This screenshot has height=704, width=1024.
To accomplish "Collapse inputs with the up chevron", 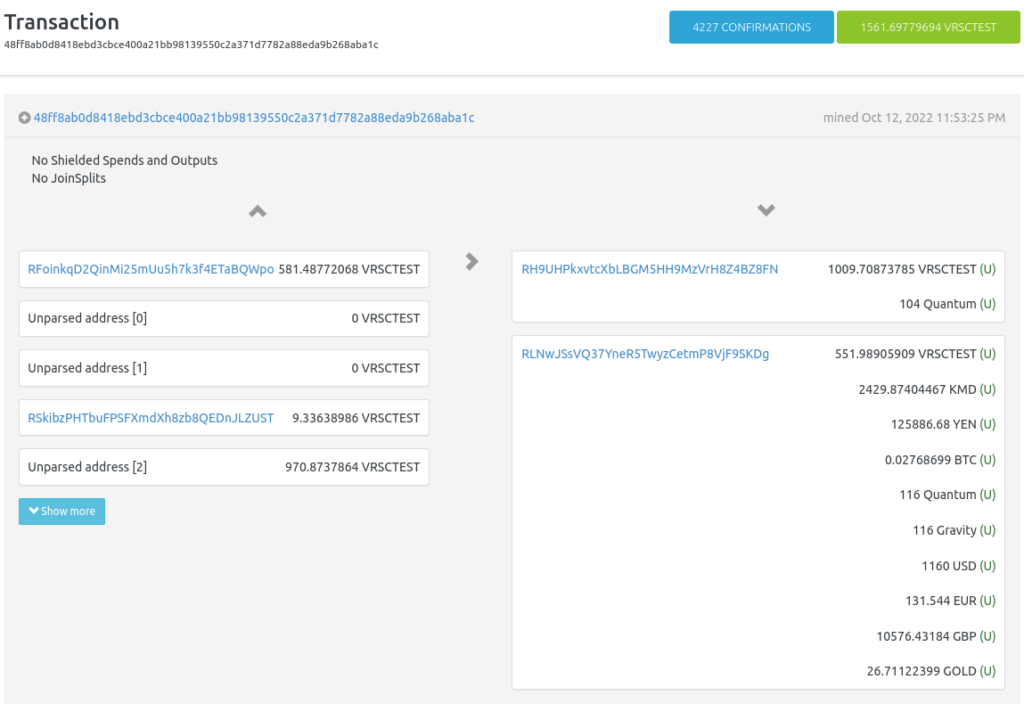I will click(x=257, y=211).
